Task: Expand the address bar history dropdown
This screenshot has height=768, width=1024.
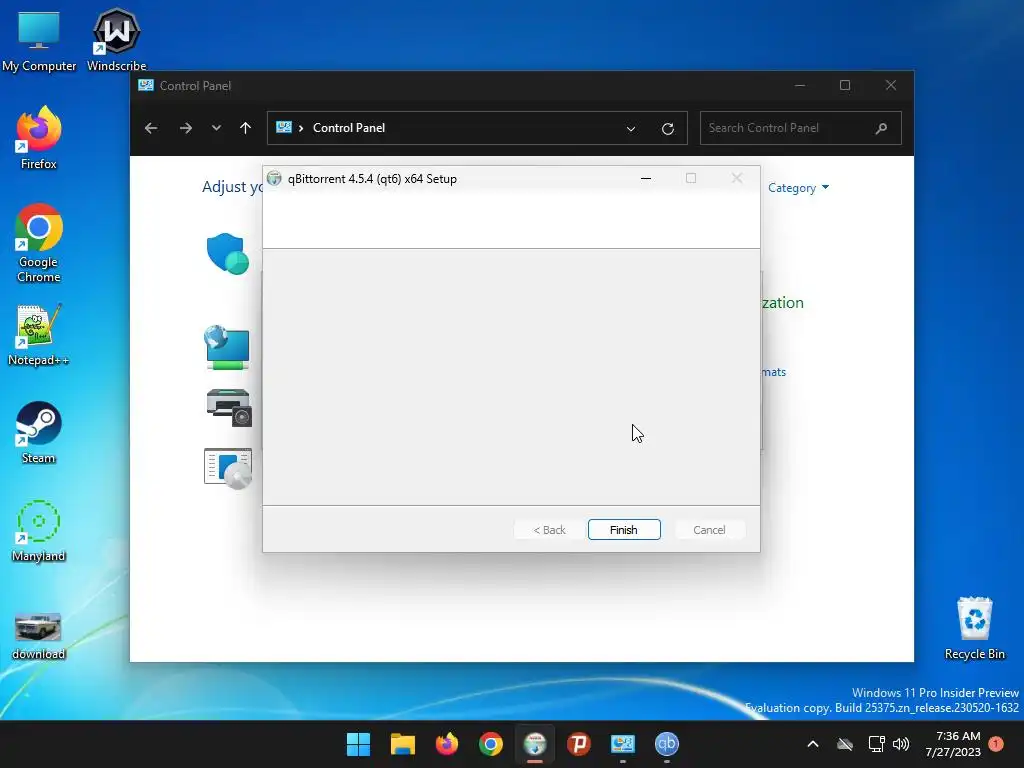Action: tap(631, 129)
